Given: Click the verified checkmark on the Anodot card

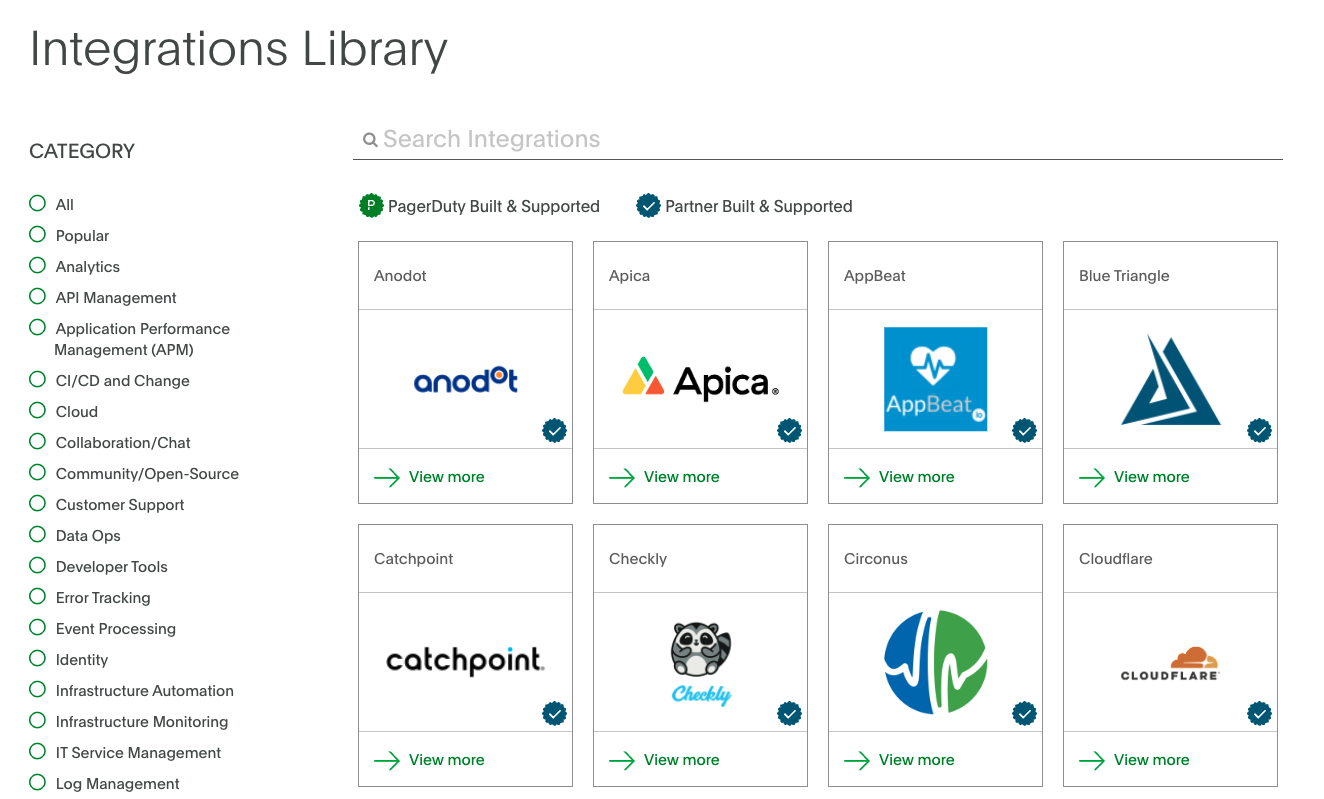Looking at the screenshot, I should [x=555, y=430].
